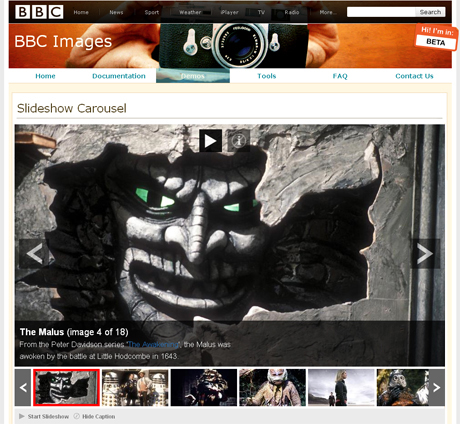Viewport: 460px width, 424px height.
Task: Follow 'The Awakening' link in caption
Action: click(153, 344)
